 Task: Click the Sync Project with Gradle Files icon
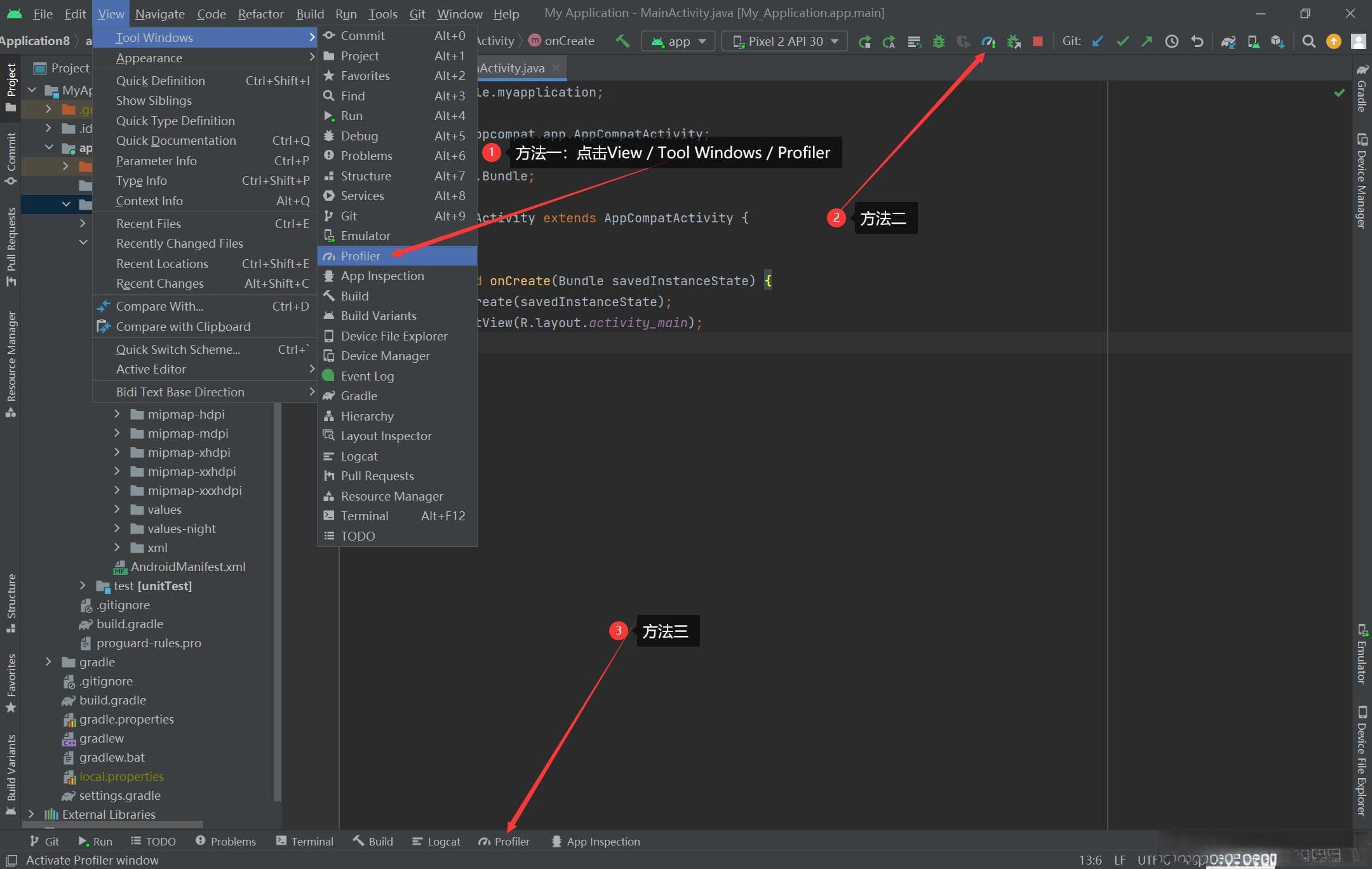[1228, 41]
